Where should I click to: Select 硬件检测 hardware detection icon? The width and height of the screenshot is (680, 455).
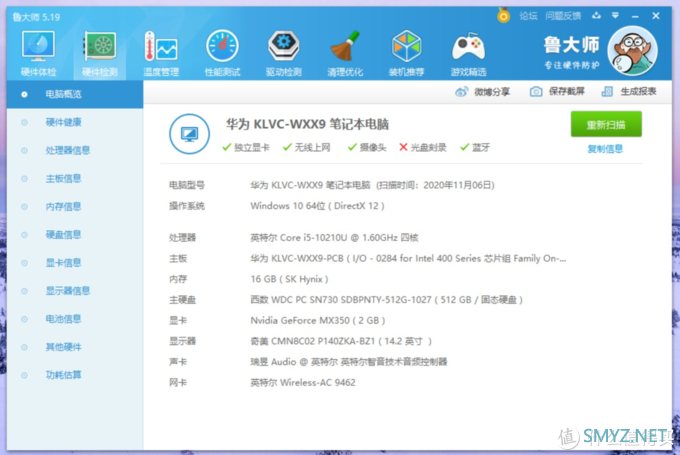[x=99, y=53]
